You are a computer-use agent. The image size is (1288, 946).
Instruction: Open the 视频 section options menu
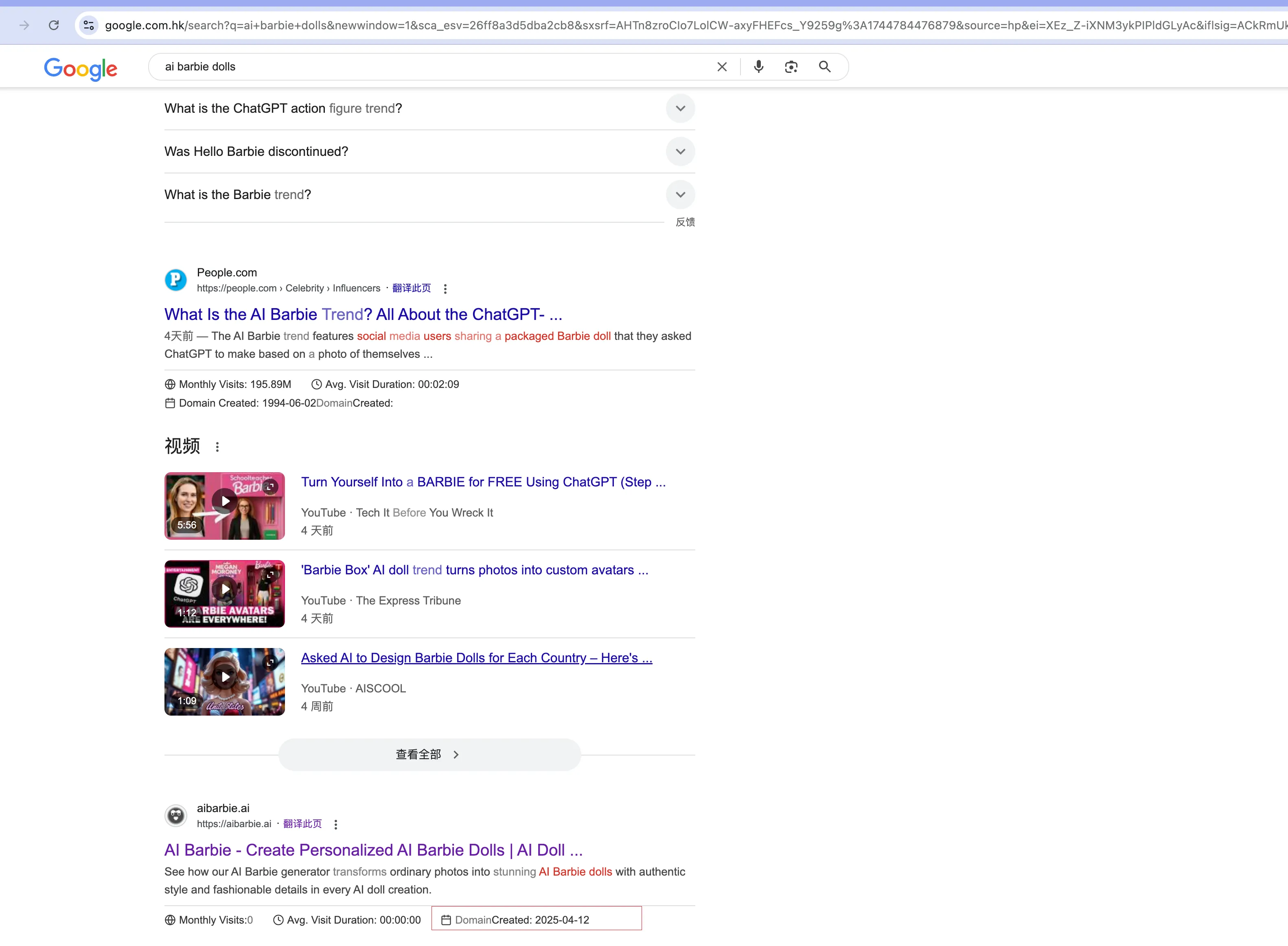pyautogui.click(x=217, y=447)
